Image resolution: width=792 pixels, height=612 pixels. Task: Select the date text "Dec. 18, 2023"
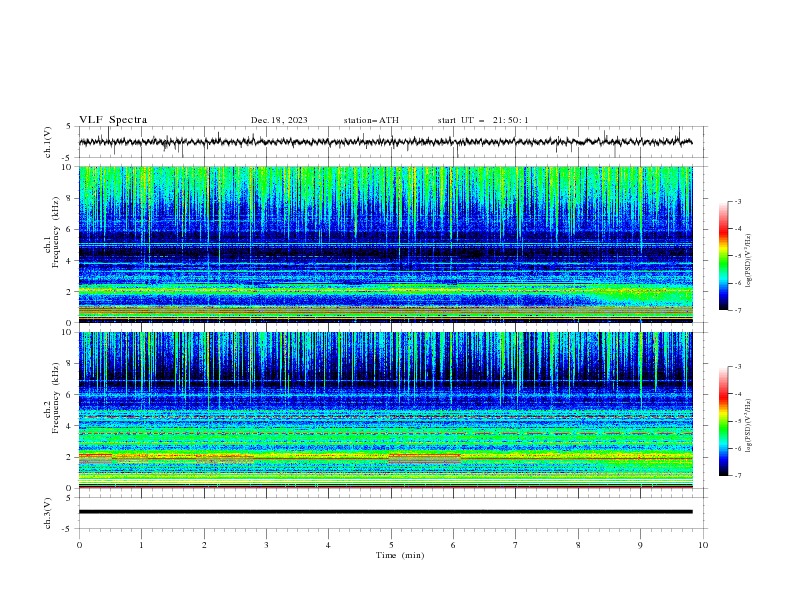tap(279, 120)
